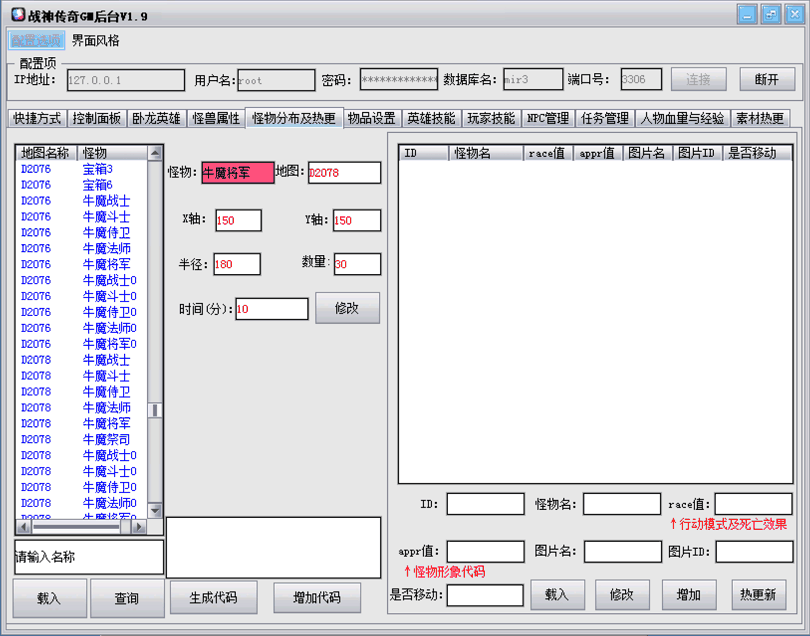Click the 图片名 input field
Image resolution: width=810 pixels, height=636 pixels.
click(623, 552)
